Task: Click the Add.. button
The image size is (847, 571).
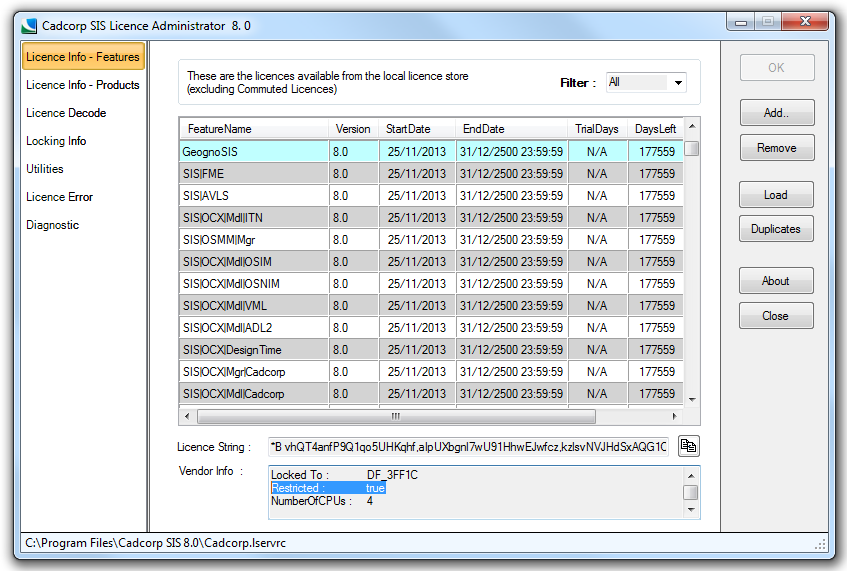Action: 777,113
